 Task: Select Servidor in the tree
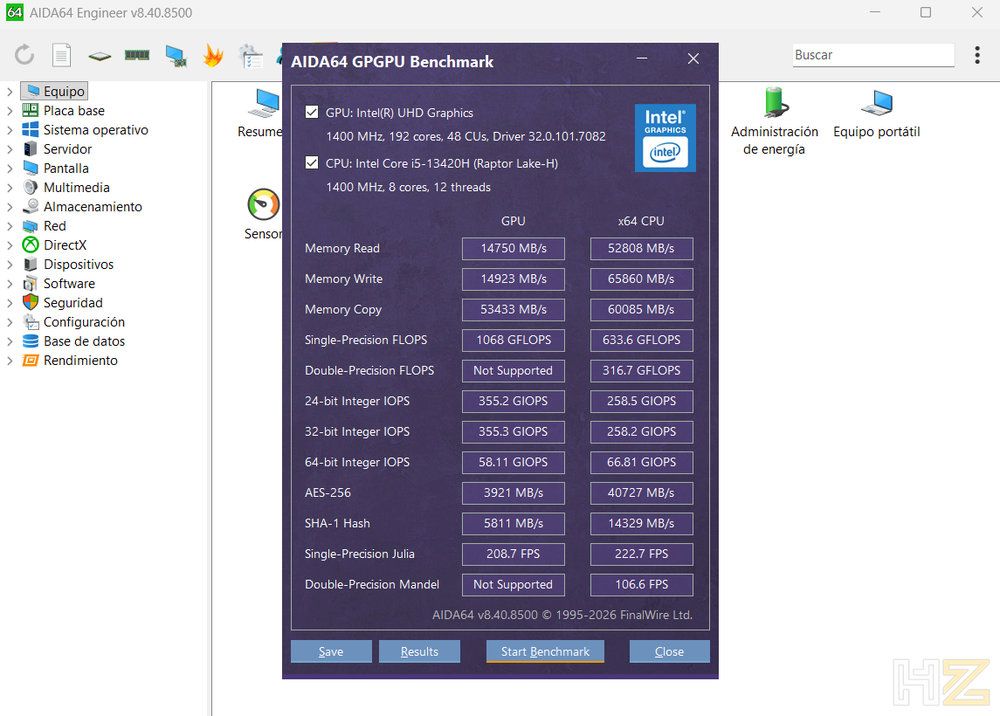coord(68,149)
